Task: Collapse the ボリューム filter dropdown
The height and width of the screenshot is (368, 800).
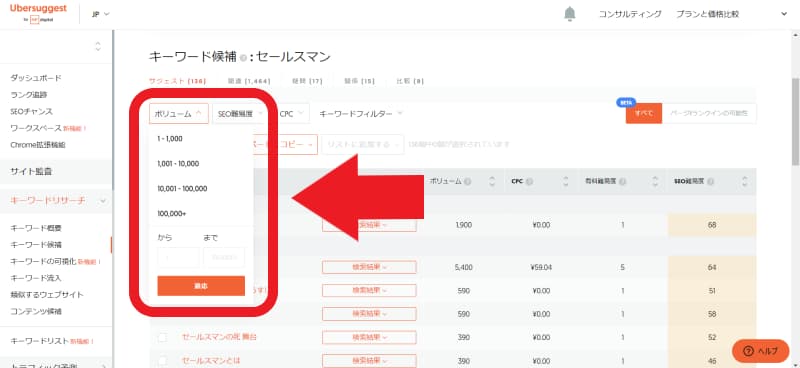Action: click(179, 114)
